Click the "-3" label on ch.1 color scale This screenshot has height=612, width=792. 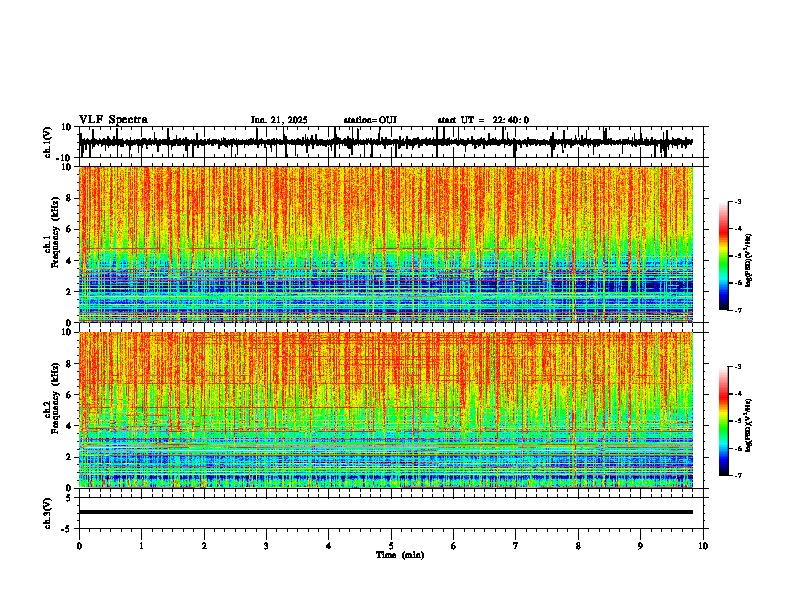click(x=737, y=201)
